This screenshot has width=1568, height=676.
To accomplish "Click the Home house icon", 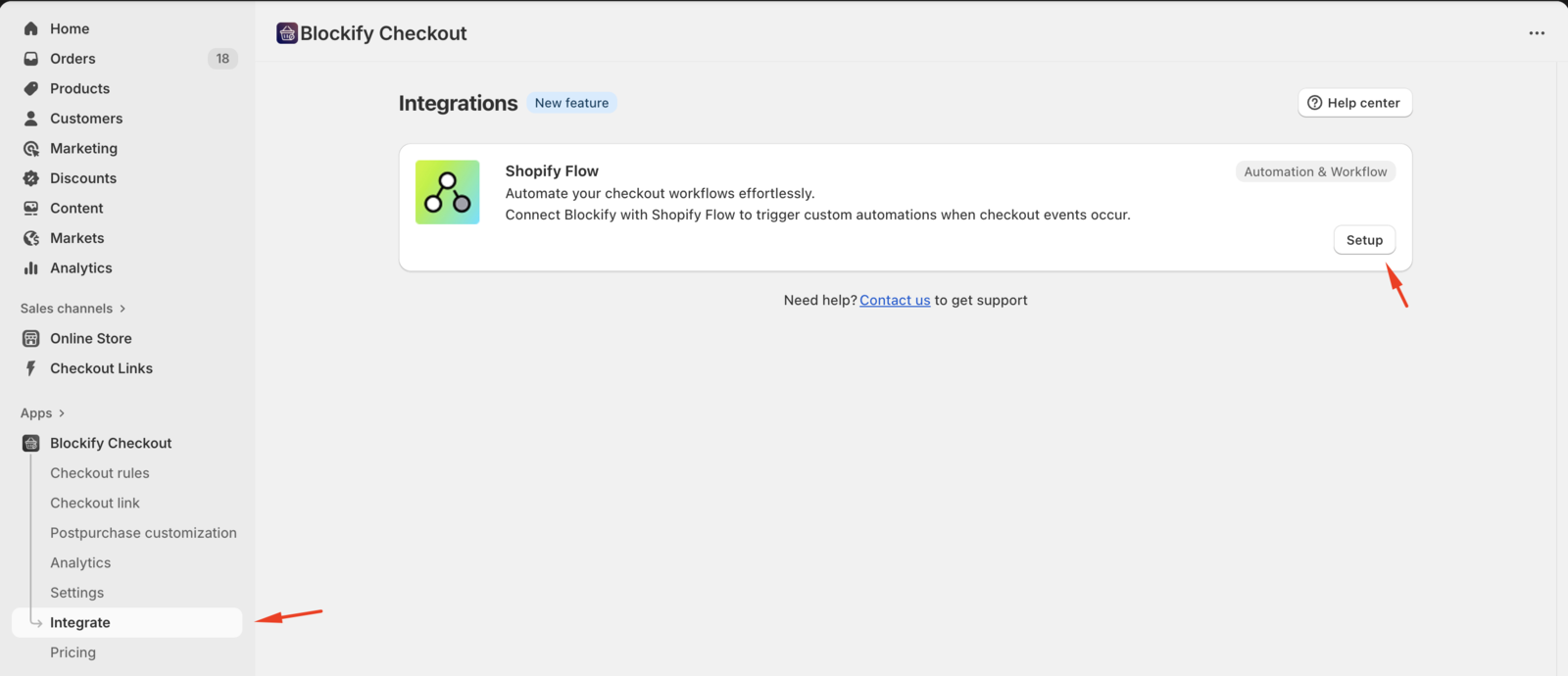I will [x=31, y=28].
